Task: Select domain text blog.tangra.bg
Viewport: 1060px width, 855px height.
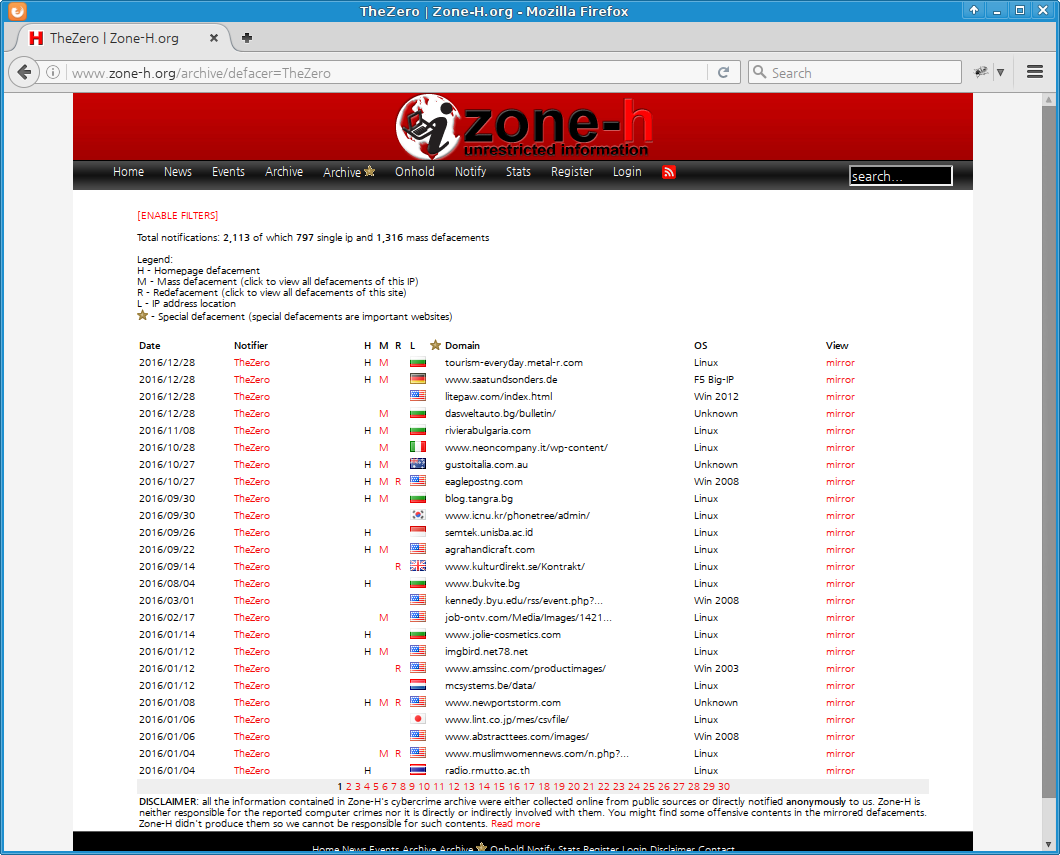Action: [x=479, y=499]
